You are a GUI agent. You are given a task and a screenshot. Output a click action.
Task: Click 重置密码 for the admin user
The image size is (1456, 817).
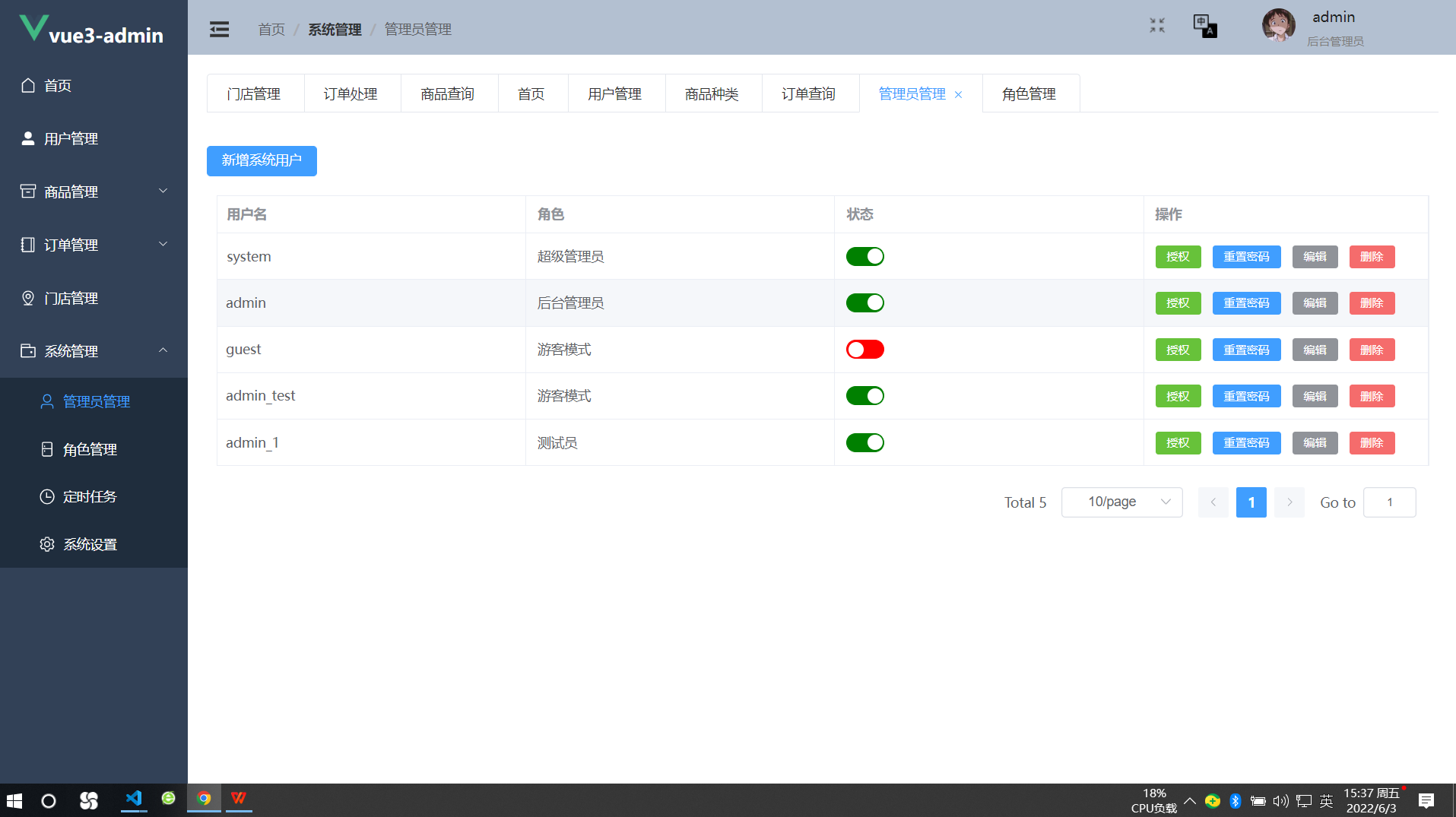[1246, 303]
